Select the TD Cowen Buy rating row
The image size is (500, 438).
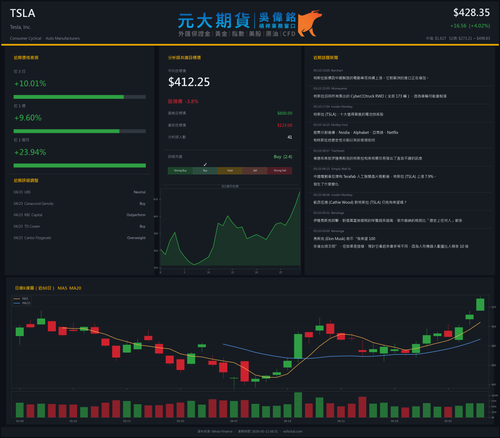pos(79,226)
